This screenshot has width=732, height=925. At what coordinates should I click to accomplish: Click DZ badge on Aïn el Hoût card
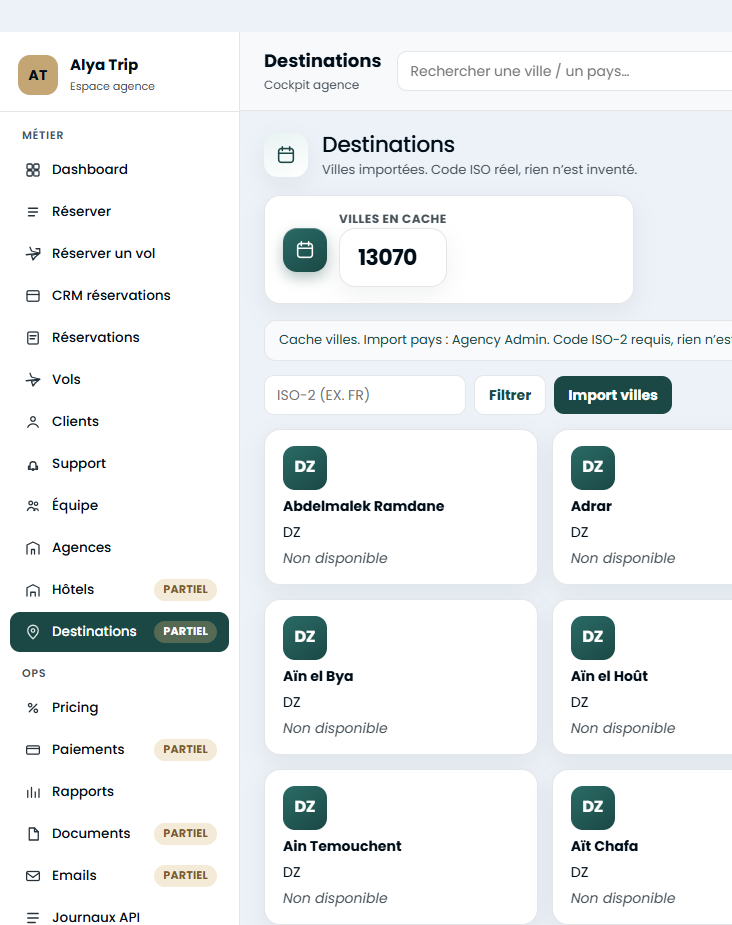point(593,638)
